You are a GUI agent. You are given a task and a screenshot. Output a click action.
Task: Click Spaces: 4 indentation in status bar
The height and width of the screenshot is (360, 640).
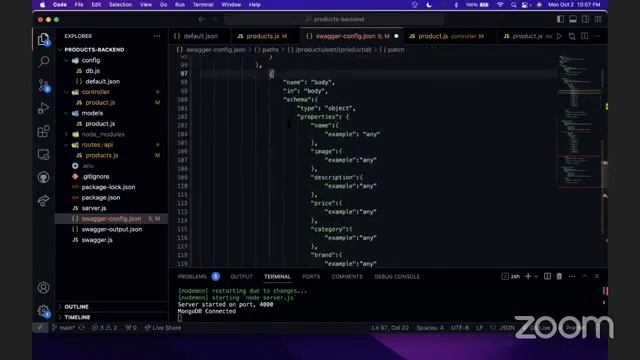[430, 328]
